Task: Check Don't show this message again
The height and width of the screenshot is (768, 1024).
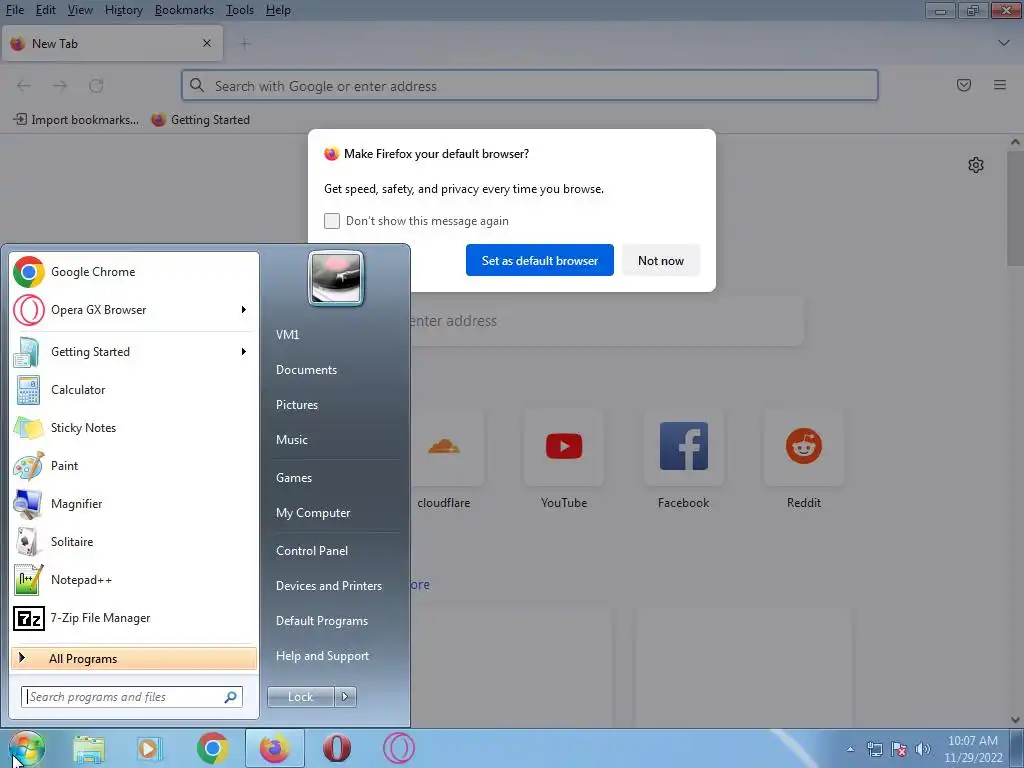Action: 332,221
